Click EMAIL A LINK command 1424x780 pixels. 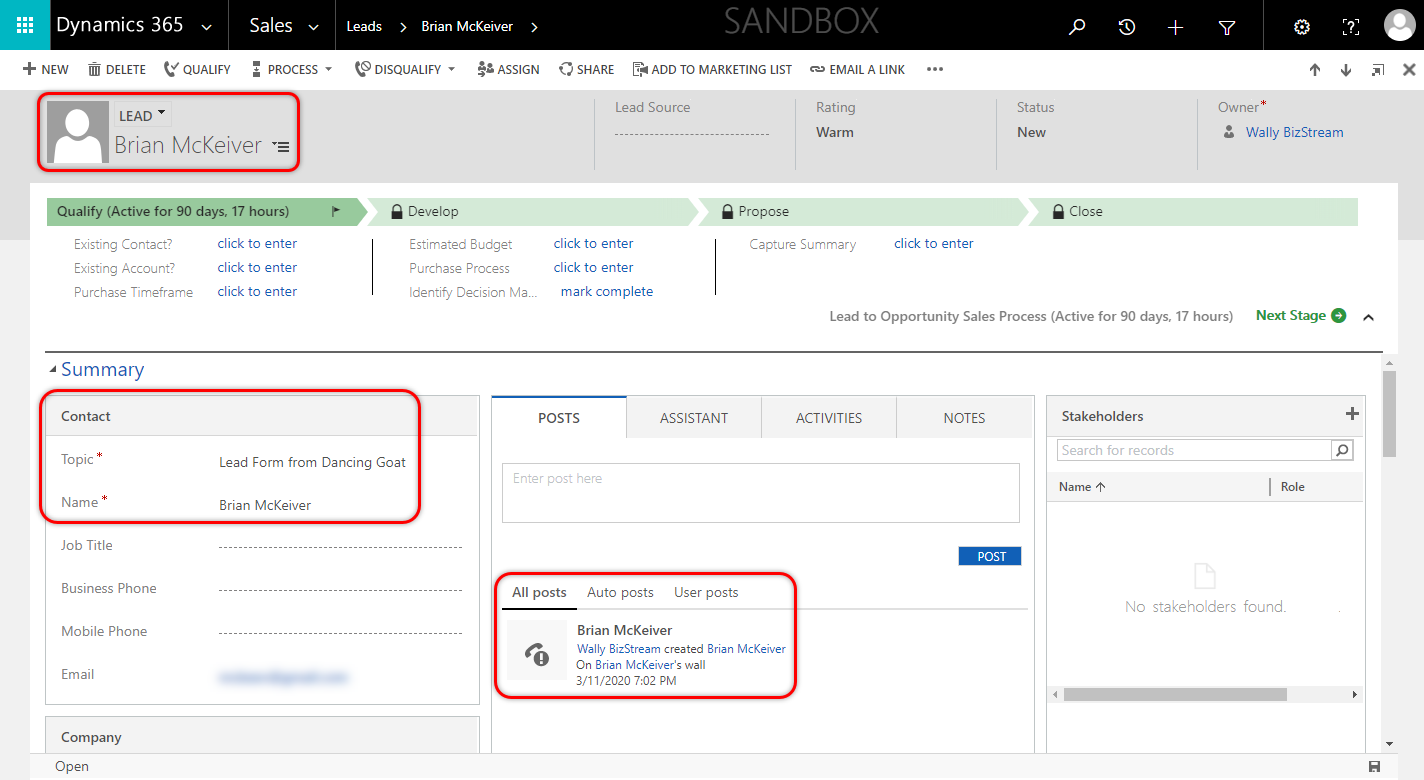857,69
